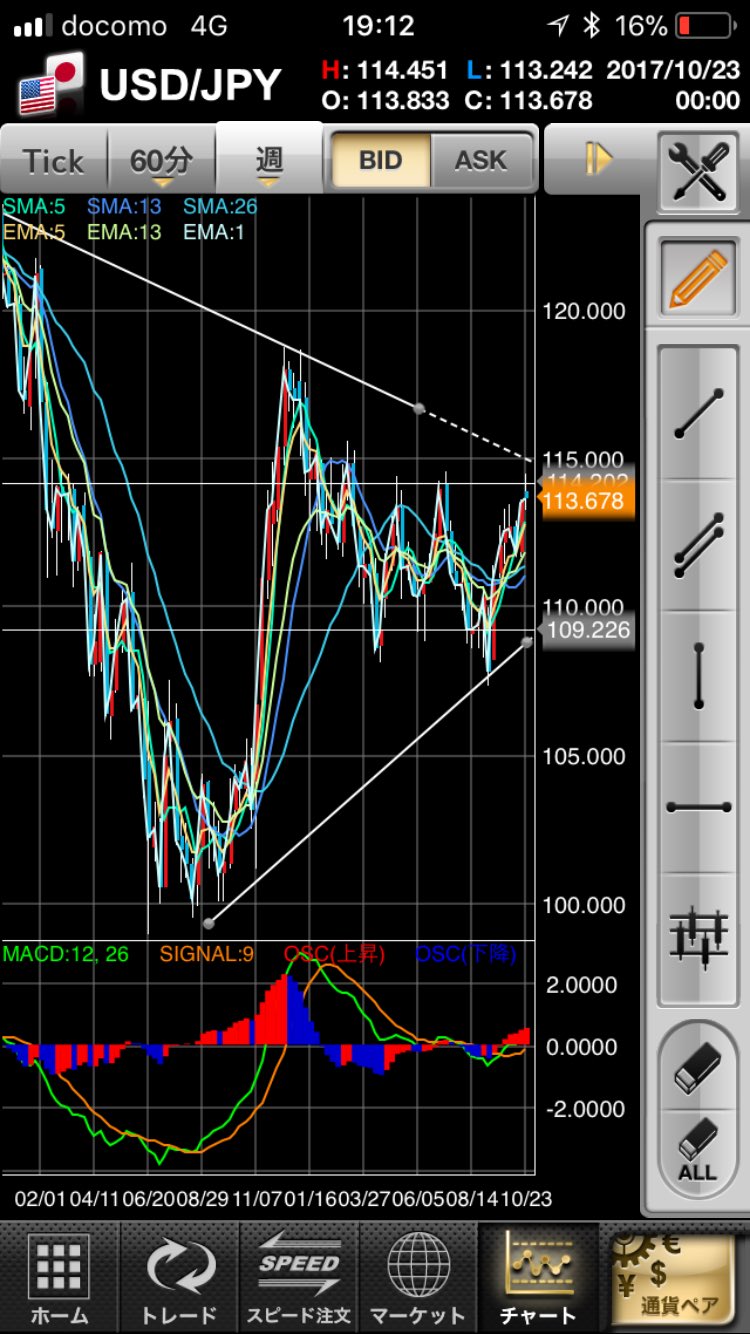Tap the lower trend line start handle
The image size is (750, 1334).
point(208,923)
